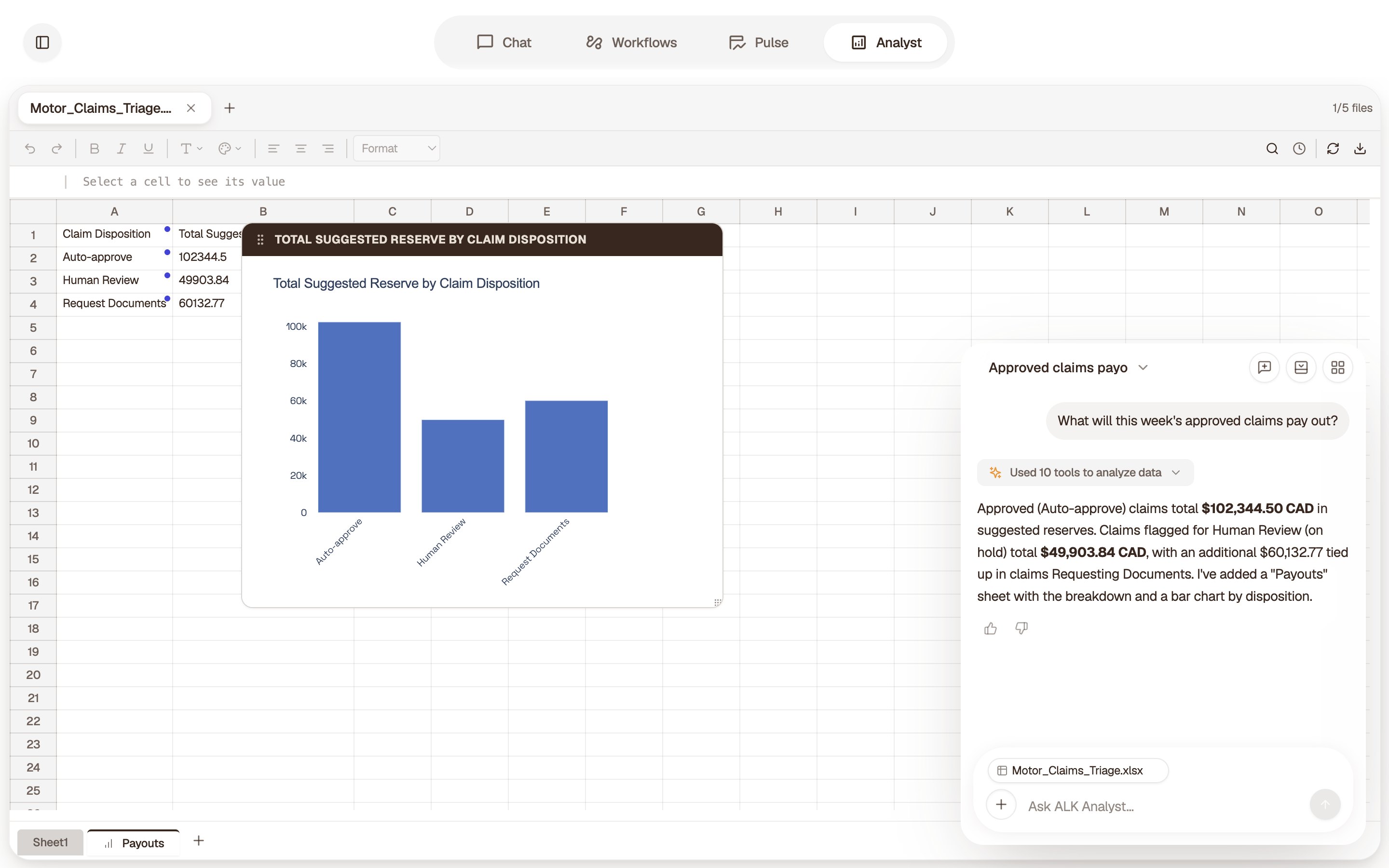1389x868 pixels.
Task: Select cell containing Human Review
Action: coord(114,280)
